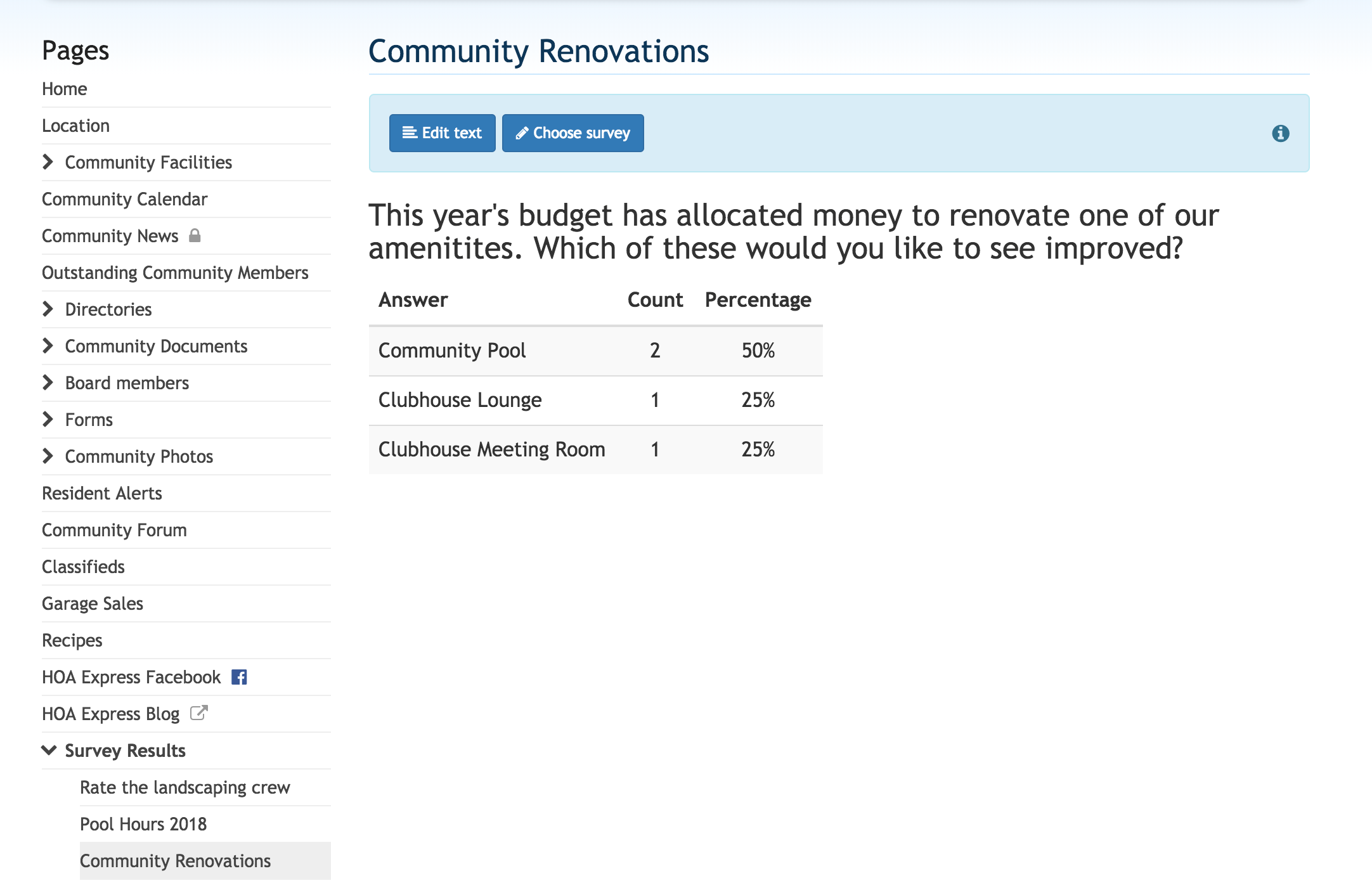Navigate to the Community Forum page
Image resolution: width=1372 pixels, height=890 pixels.
pyautogui.click(x=114, y=530)
